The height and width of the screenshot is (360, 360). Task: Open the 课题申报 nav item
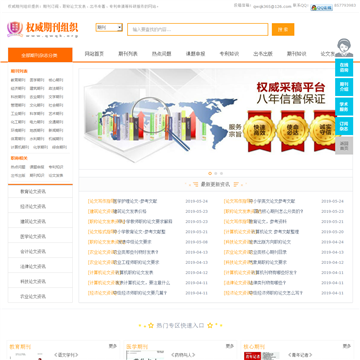tap(195, 54)
